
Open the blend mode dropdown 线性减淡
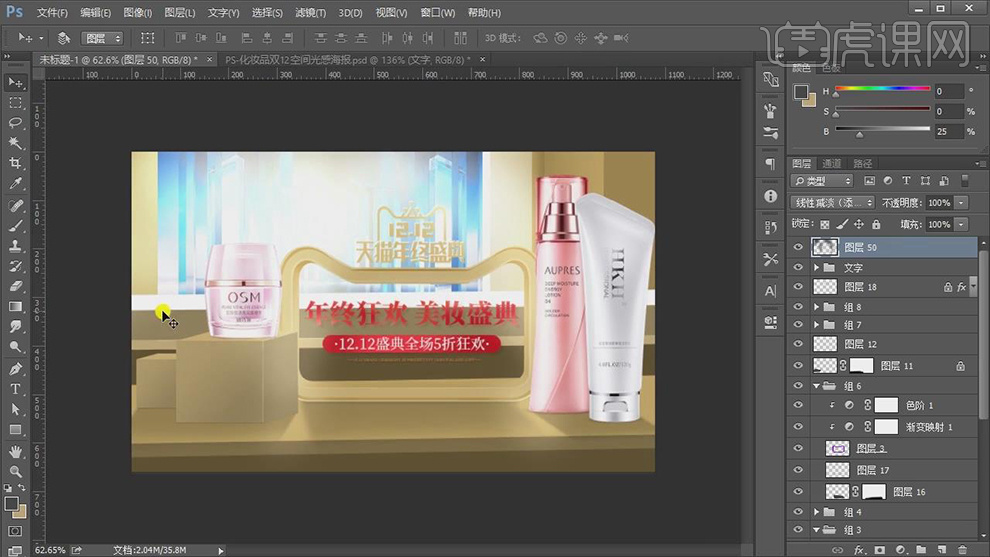tap(830, 203)
